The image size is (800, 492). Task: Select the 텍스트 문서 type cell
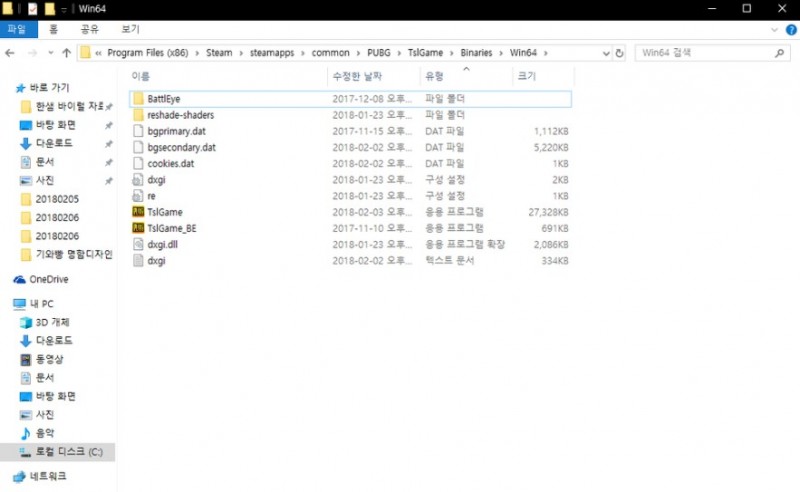point(449,261)
